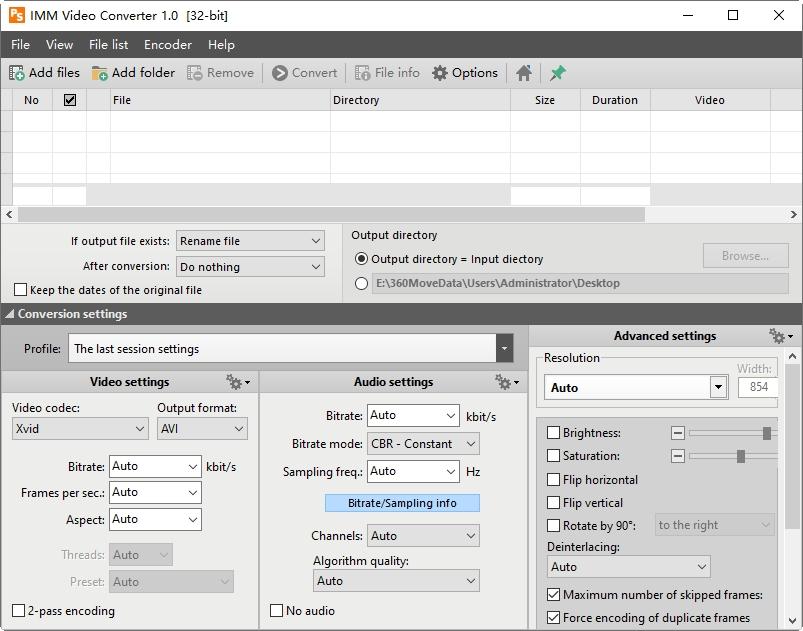
Task: Toggle Flip vertical checkbox
Action: tap(553, 502)
